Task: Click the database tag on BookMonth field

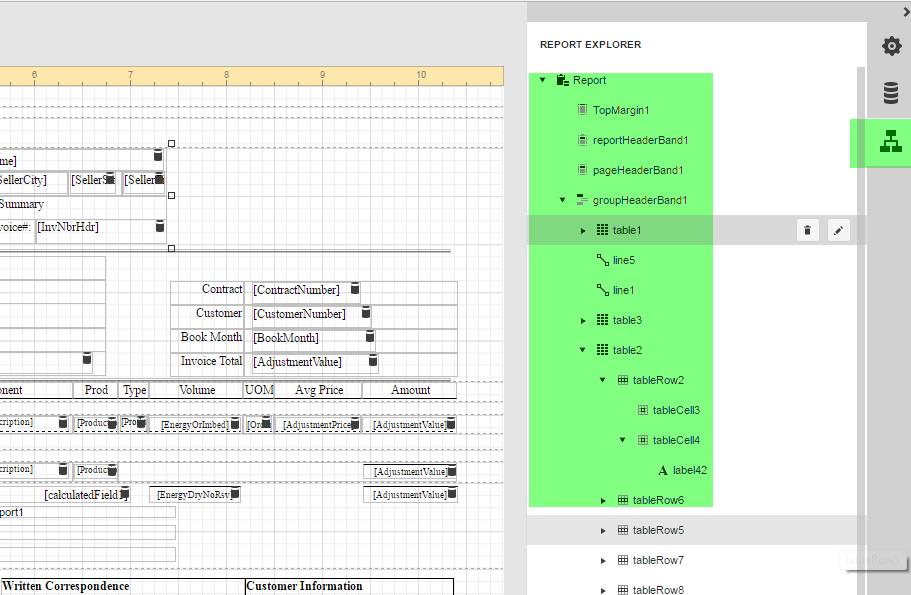Action: point(369,337)
